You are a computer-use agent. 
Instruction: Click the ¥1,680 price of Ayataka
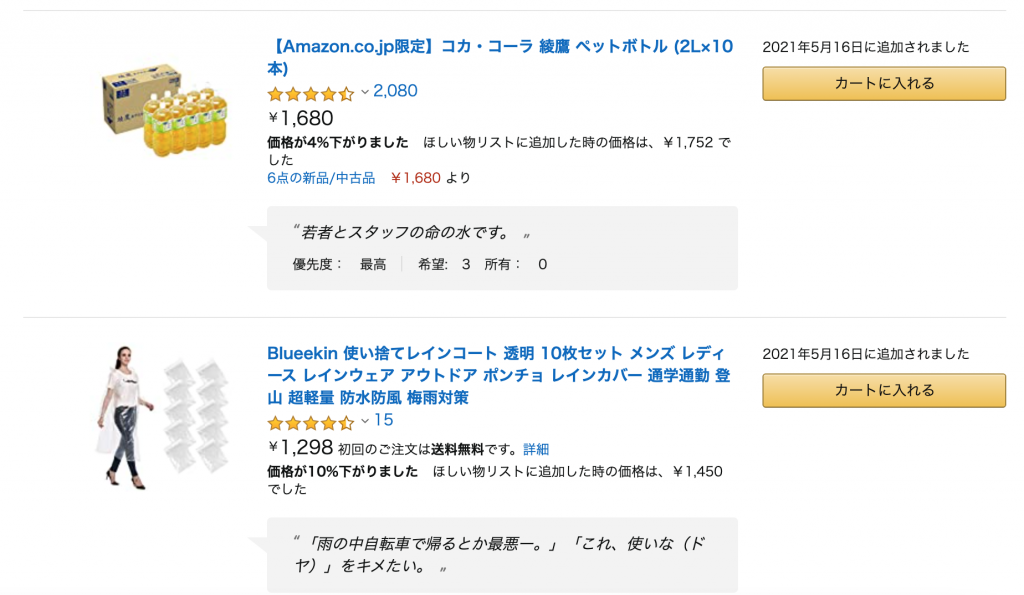[x=301, y=118]
